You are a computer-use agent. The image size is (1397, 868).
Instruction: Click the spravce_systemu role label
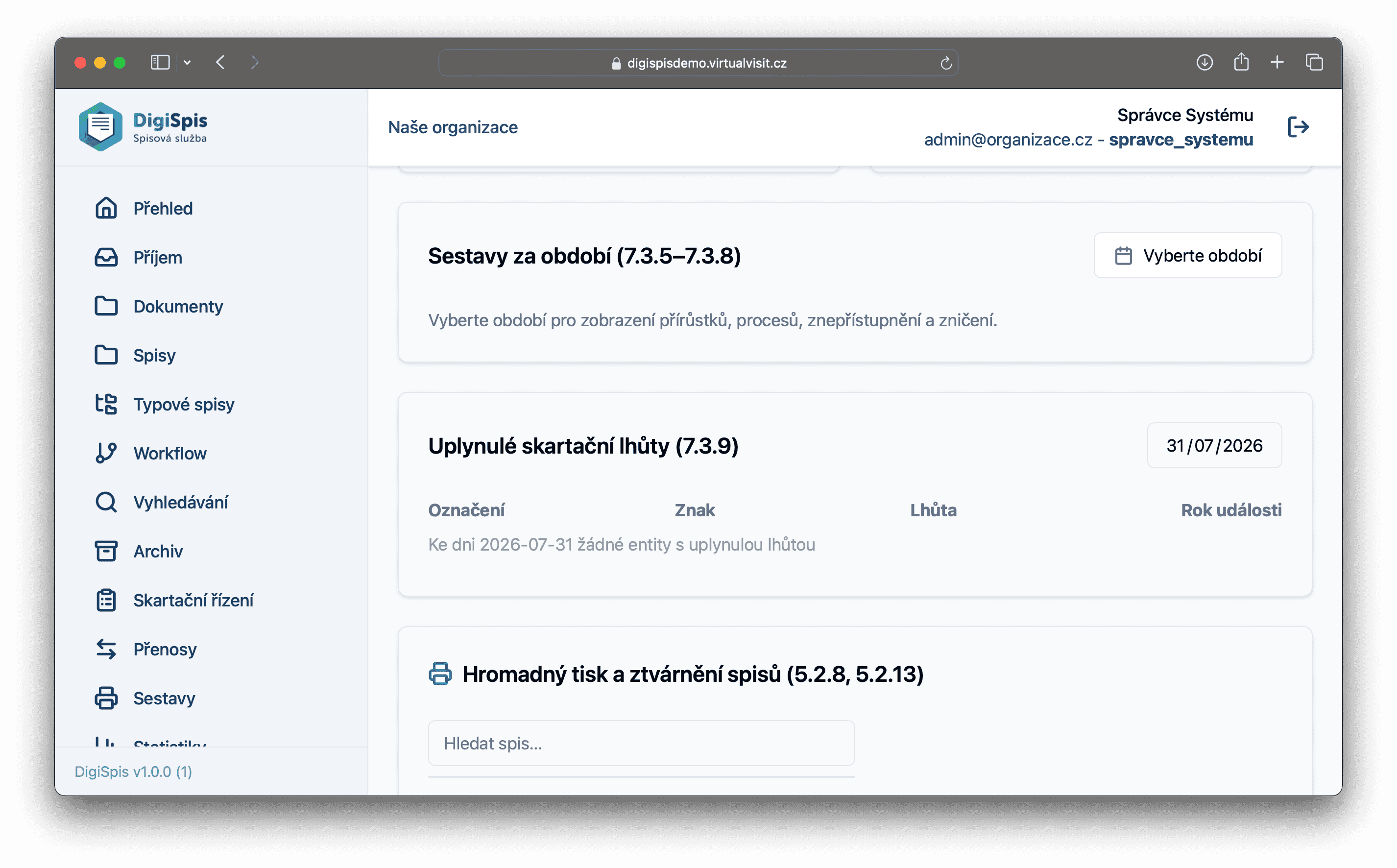(1181, 140)
